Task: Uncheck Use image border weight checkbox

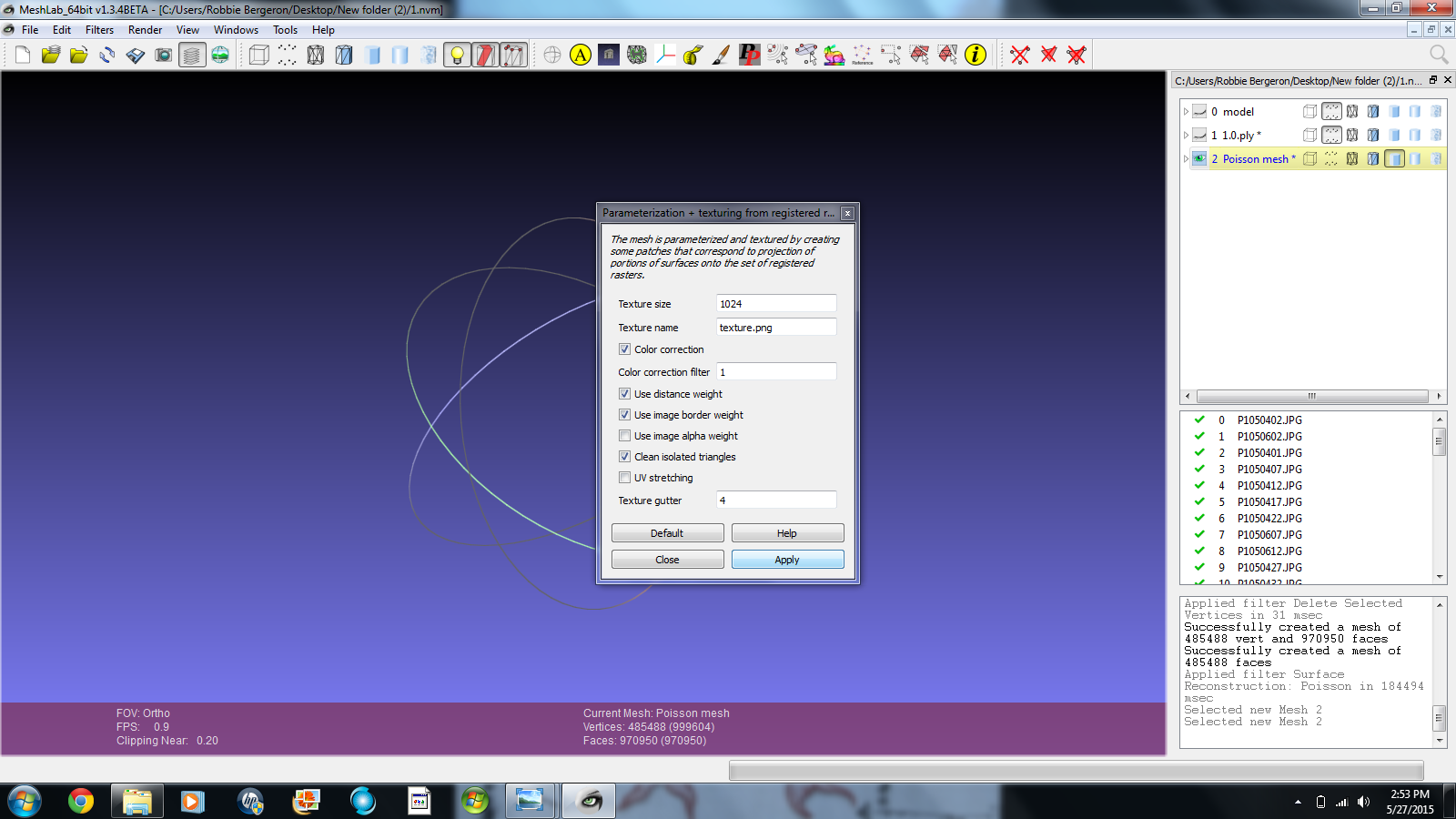Action: [x=624, y=415]
